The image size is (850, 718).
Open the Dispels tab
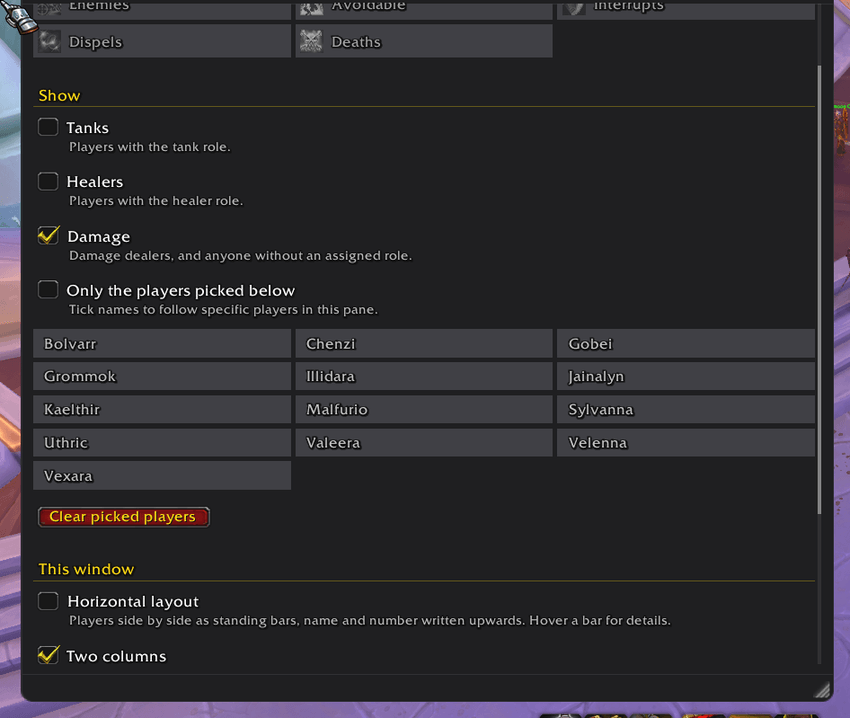(x=162, y=41)
